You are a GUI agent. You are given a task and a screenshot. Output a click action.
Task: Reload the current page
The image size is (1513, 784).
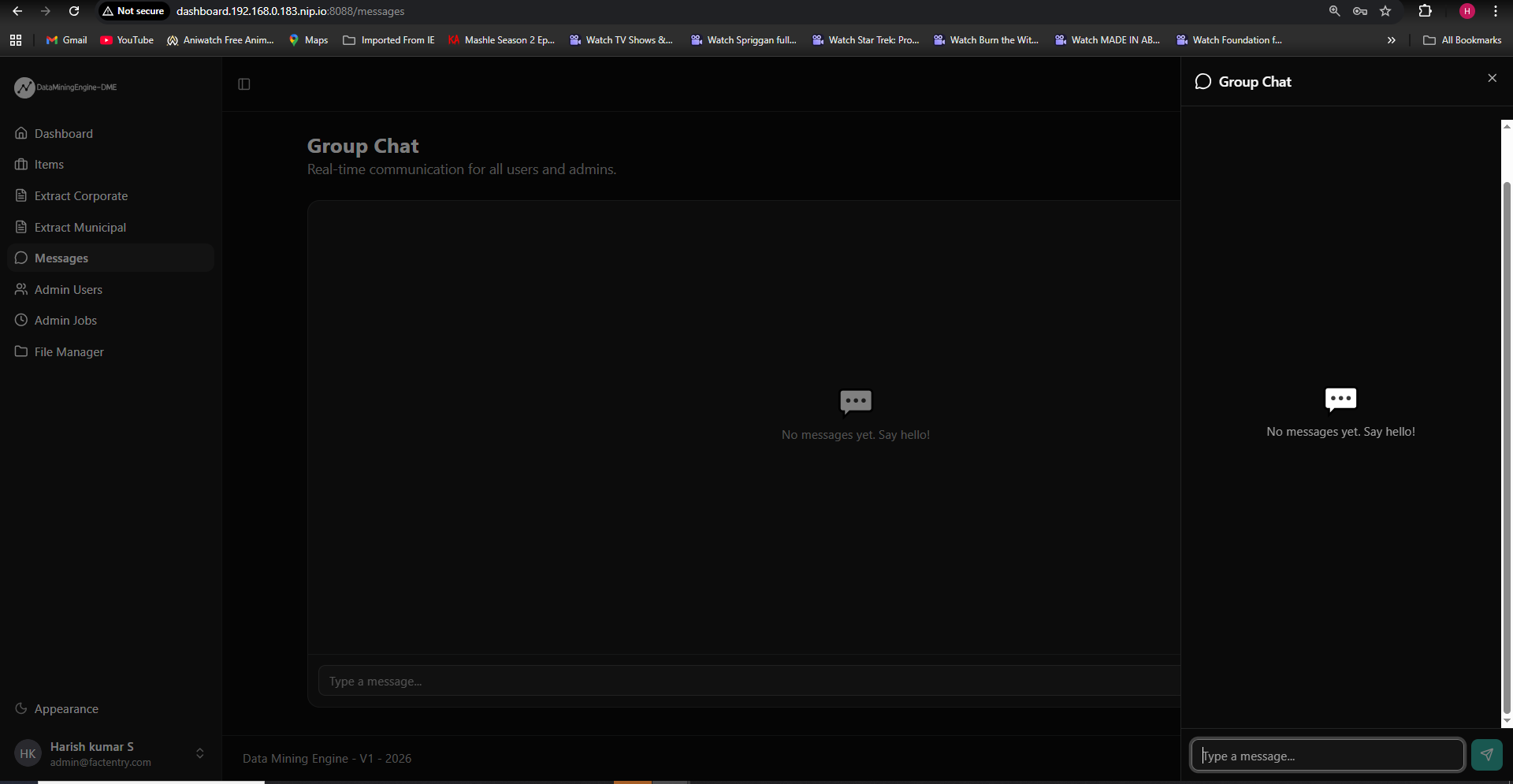[x=74, y=11]
